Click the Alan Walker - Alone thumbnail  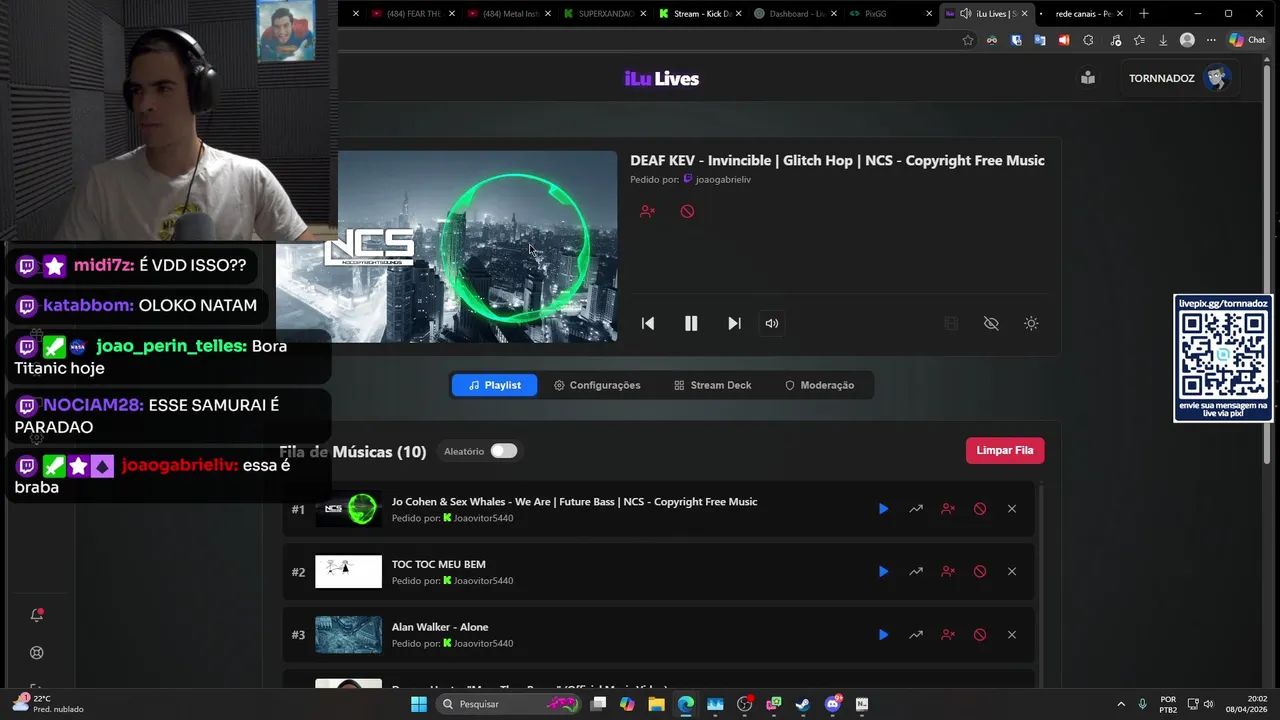point(348,635)
